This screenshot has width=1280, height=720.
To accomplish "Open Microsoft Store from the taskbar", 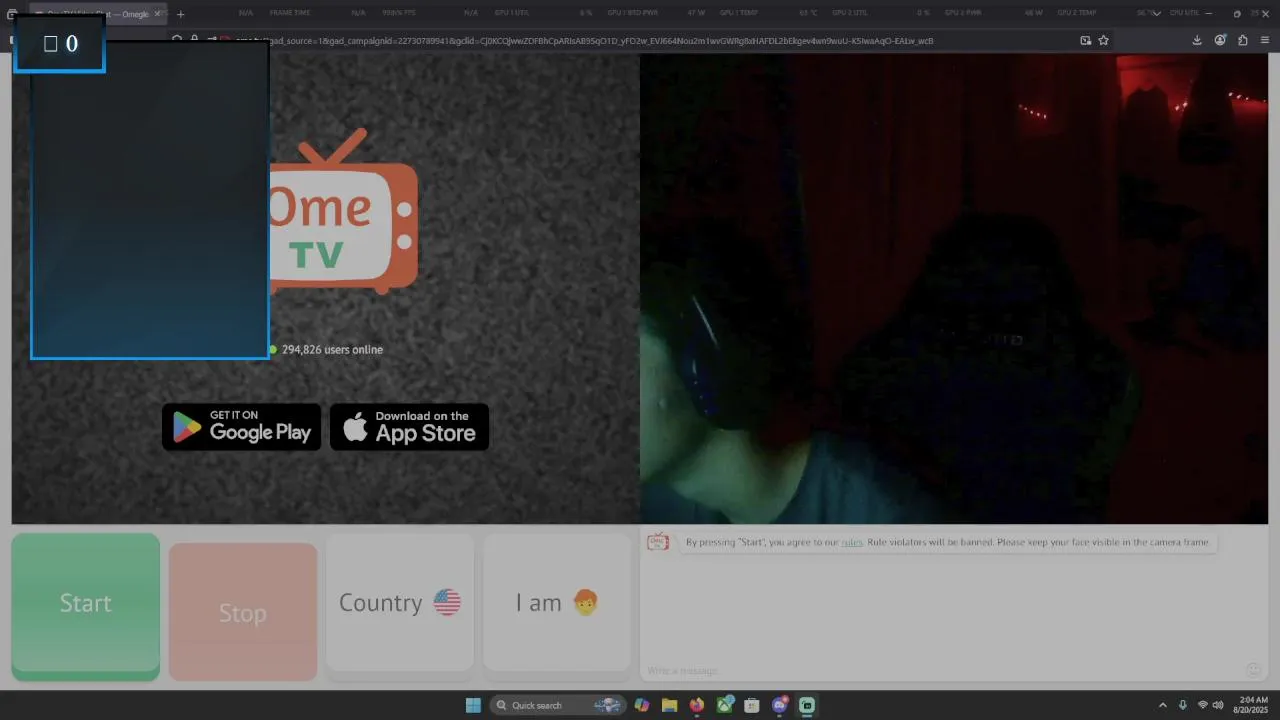I will (x=752, y=705).
